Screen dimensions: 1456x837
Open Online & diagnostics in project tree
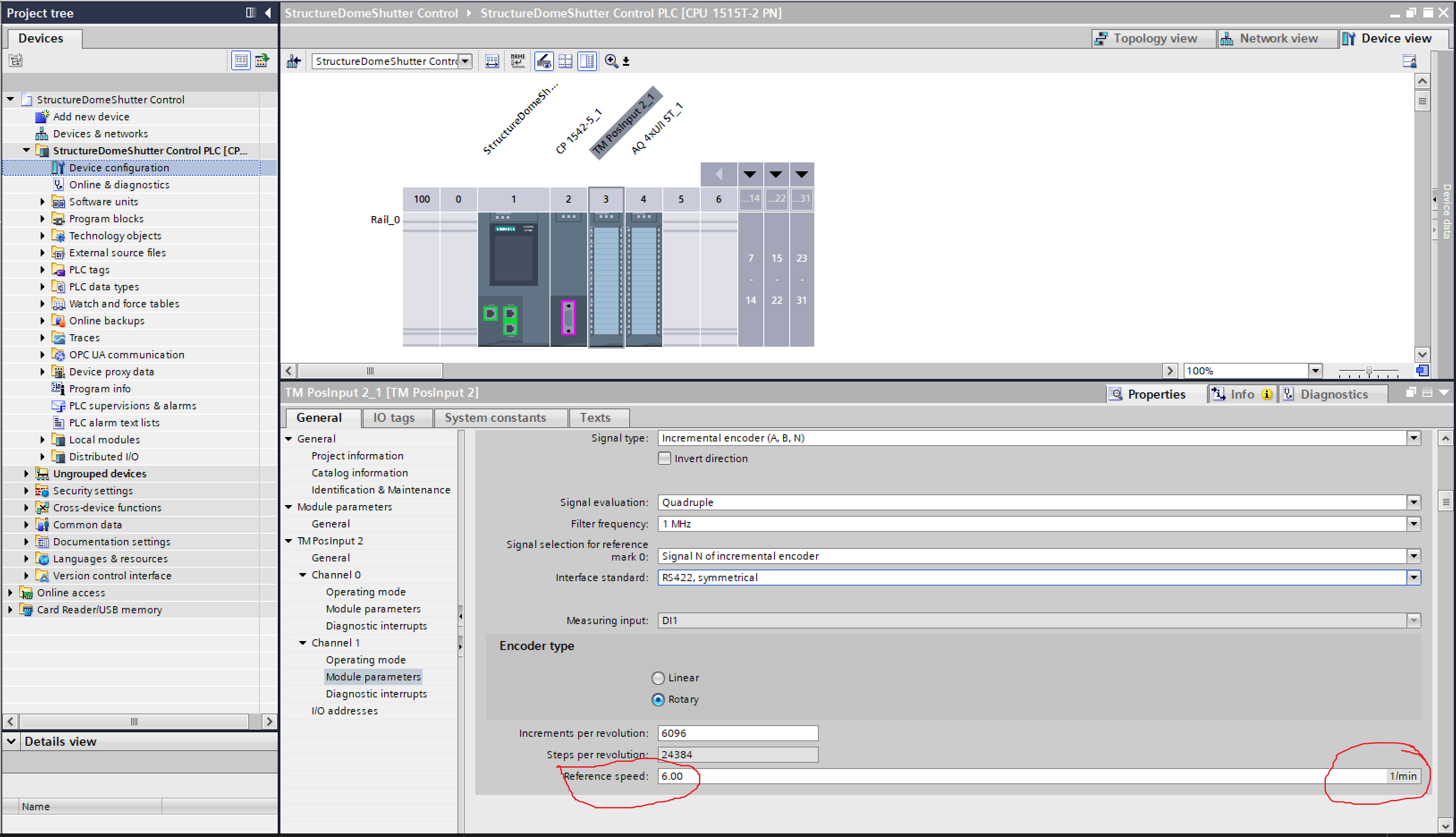tap(119, 184)
